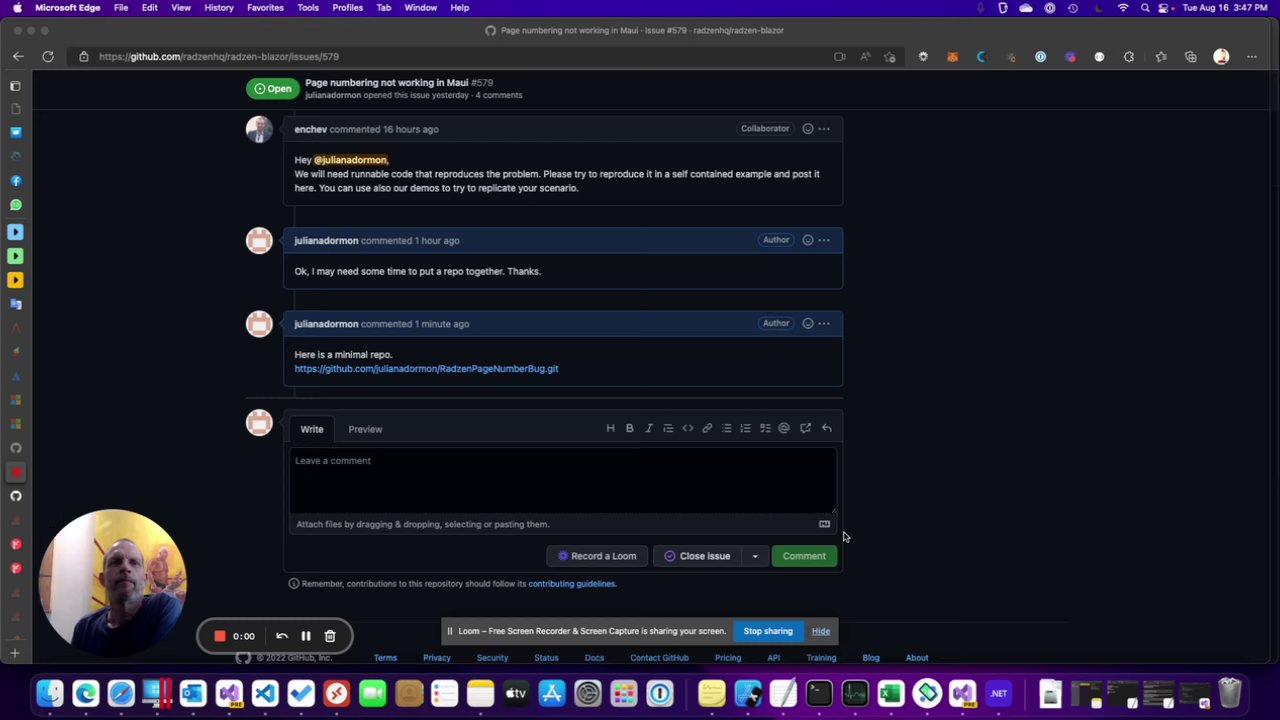This screenshot has width=1280, height=720.
Task: Open the RadzenPageNumberBug.git repo link
Action: [x=426, y=369]
